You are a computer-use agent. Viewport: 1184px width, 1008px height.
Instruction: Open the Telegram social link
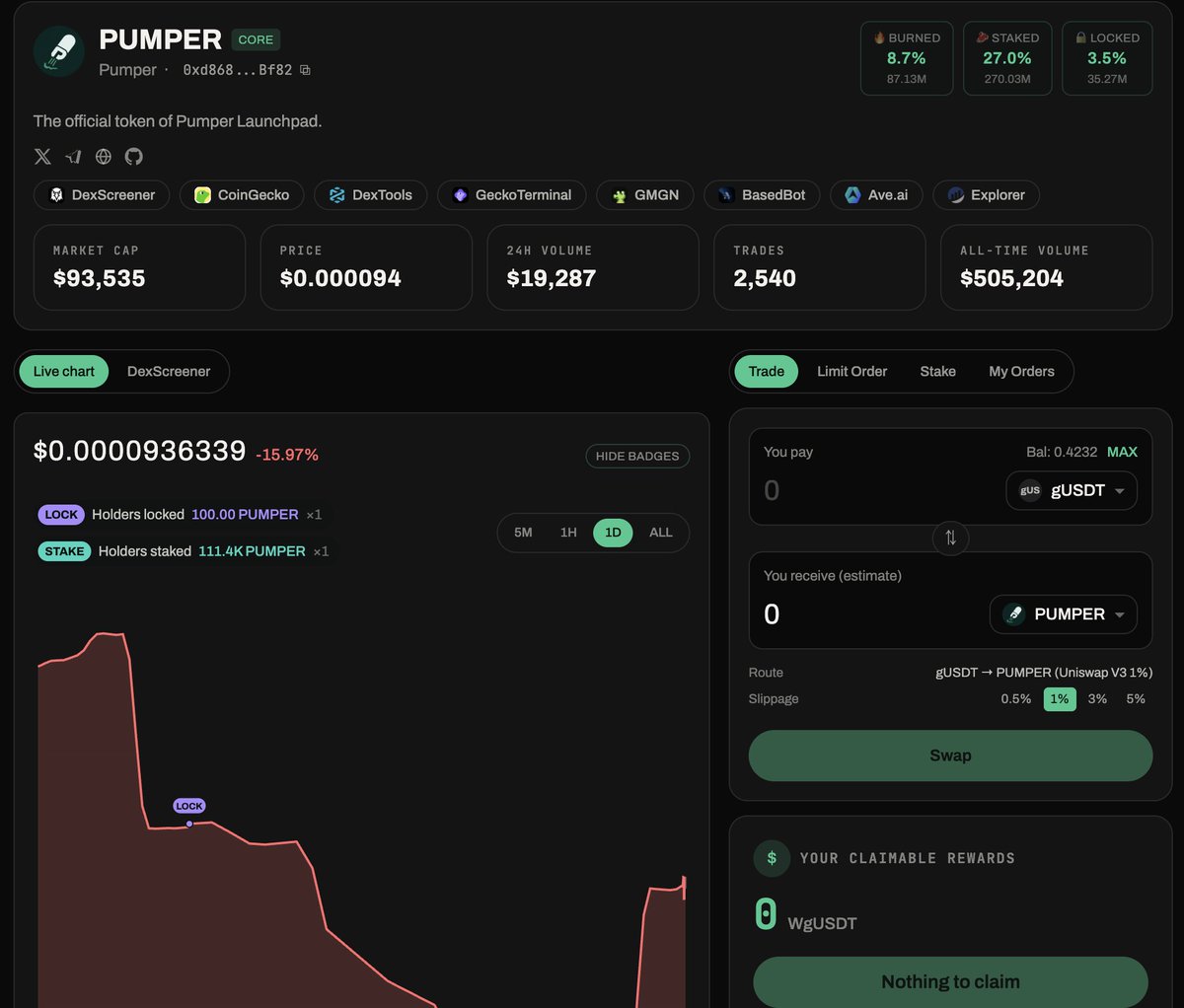pyautogui.click(x=73, y=156)
